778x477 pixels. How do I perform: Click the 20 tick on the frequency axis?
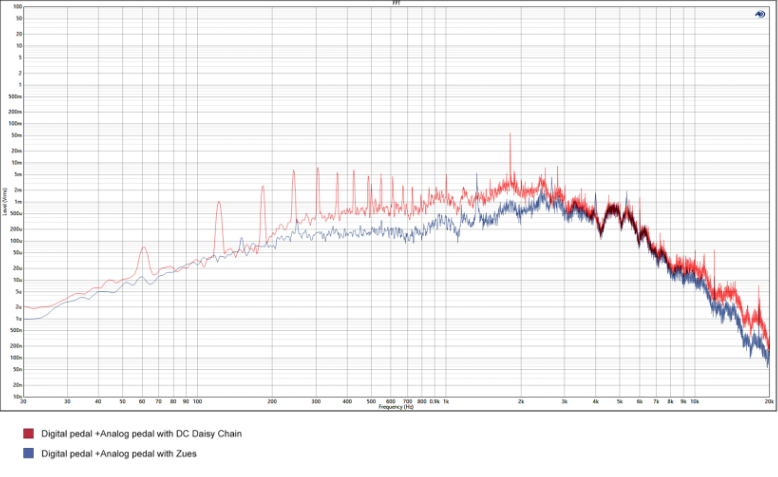(x=23, y=401)
